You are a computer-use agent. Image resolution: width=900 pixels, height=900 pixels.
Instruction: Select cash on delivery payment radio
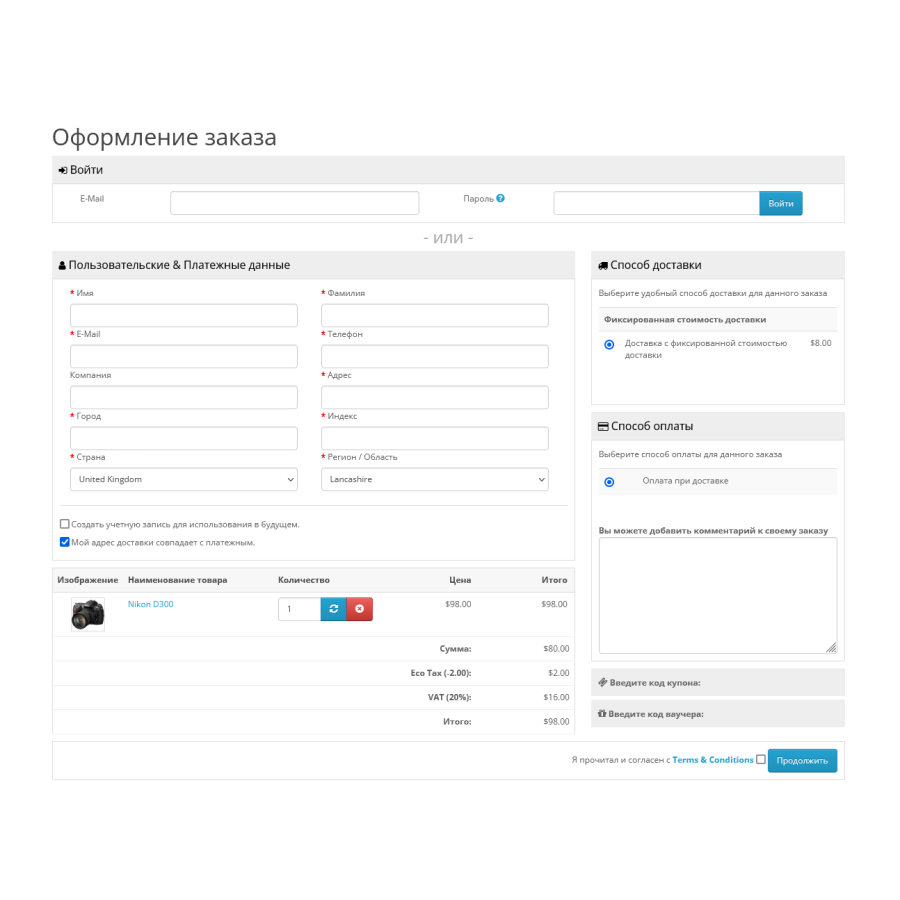(x=610, y=482)
